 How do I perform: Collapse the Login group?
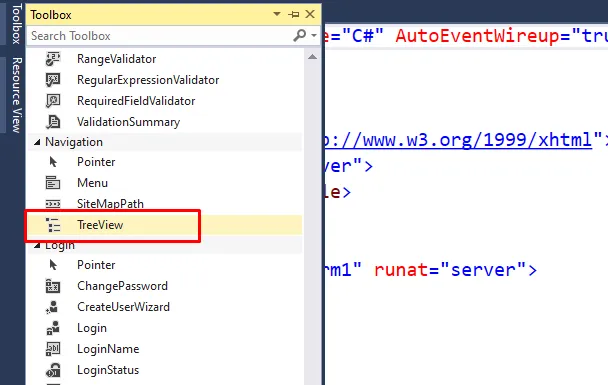(37, 245)
